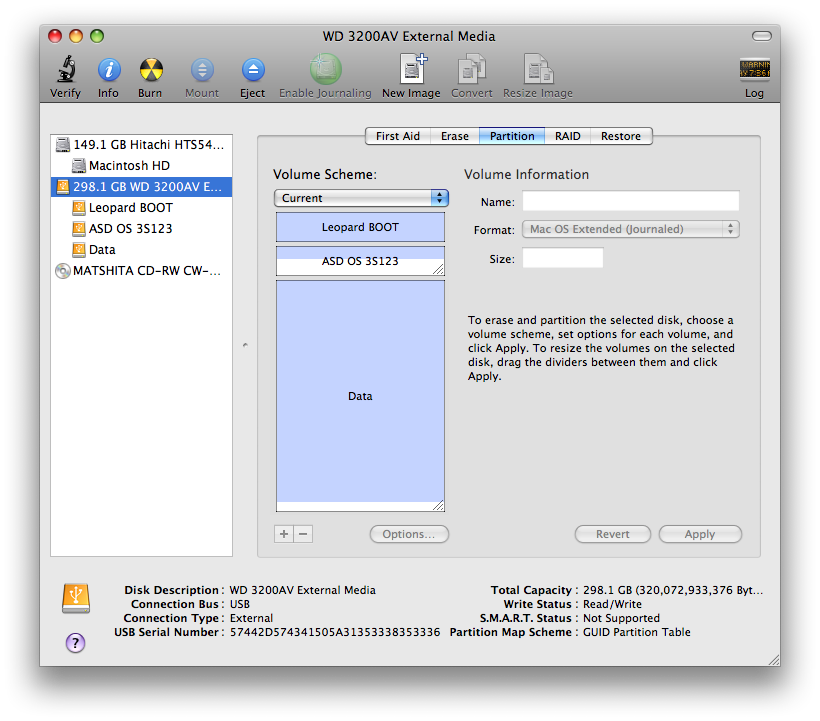The image size is (820, 721).
Task: Select the Data partition block in layout
Action: coord(360,396)
